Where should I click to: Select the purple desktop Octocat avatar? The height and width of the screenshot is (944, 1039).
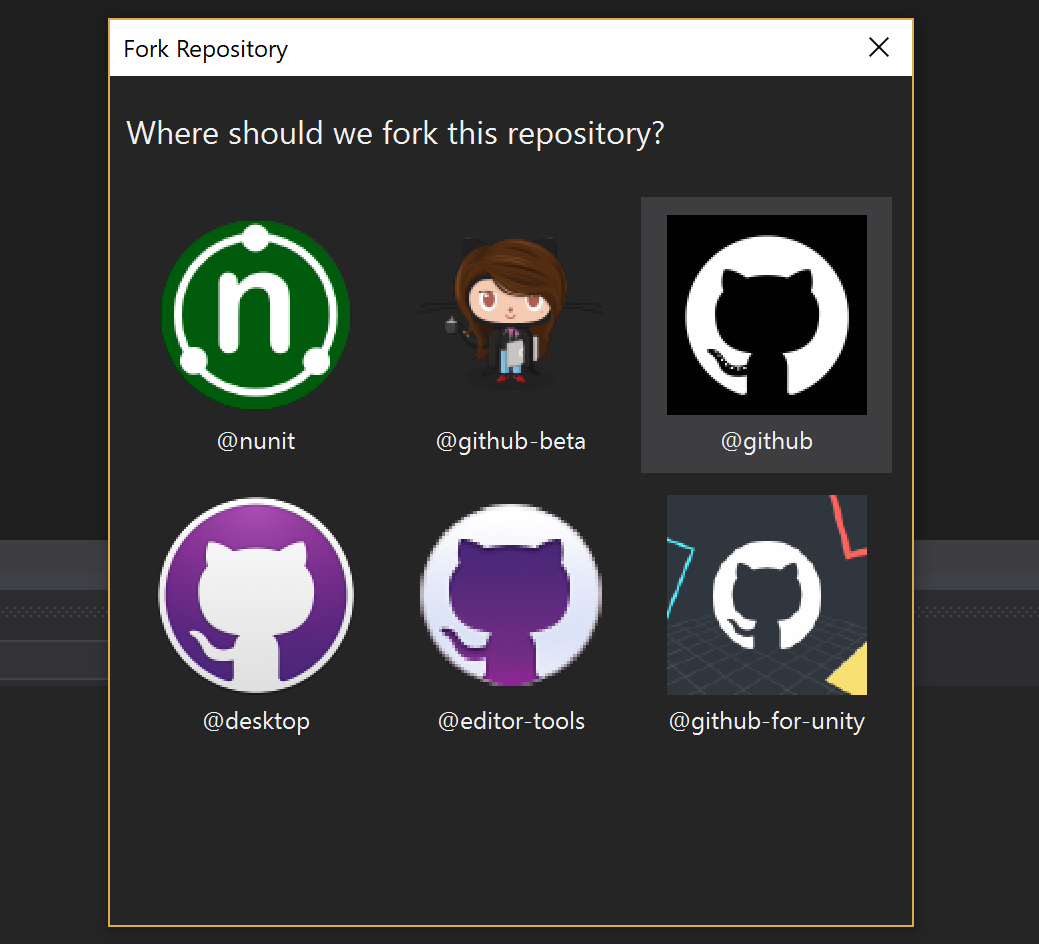pos(256,595)
